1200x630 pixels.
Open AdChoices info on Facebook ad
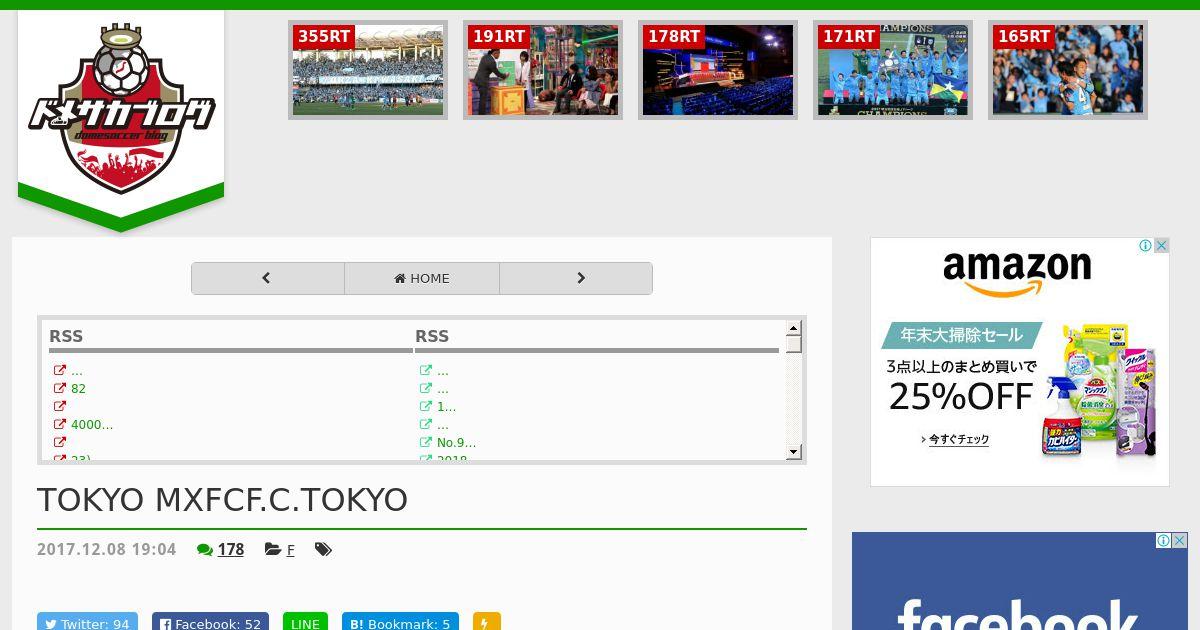pyautogui.click(x=1164, y=540)
